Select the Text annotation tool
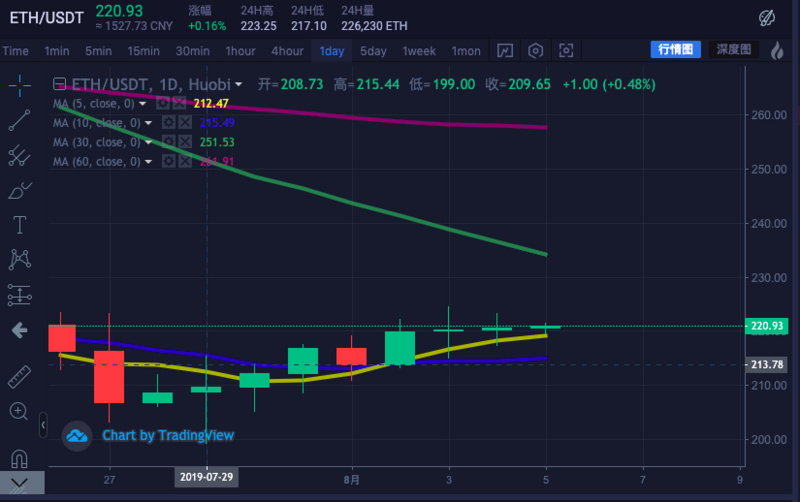The height and width of the screenshot is (502, 800). coord(19,225)
